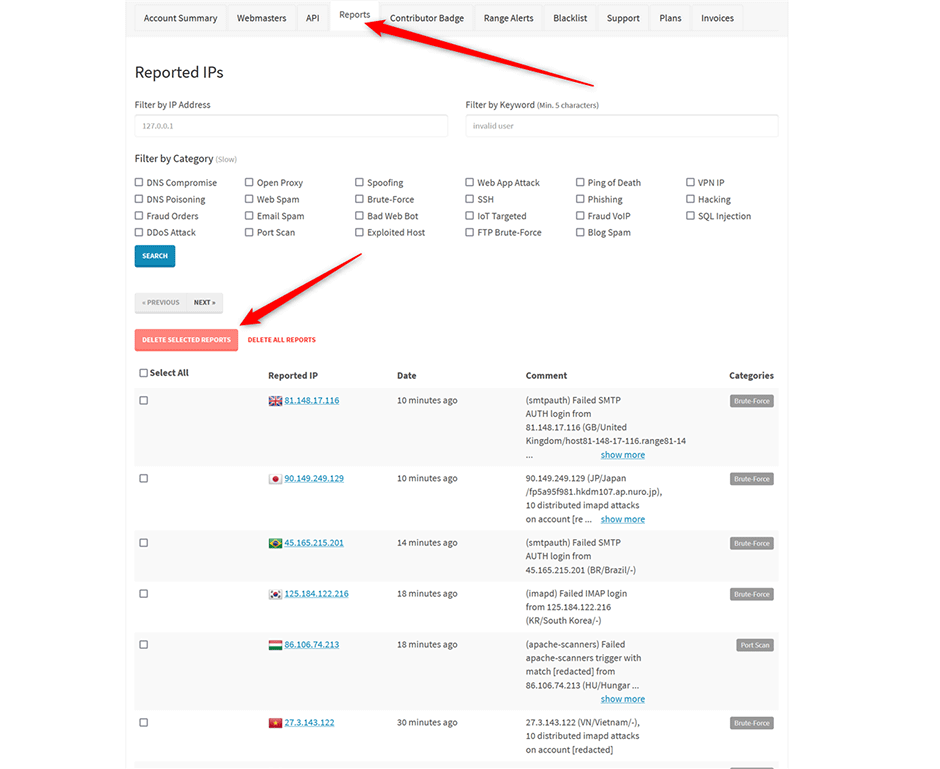The width and height of the screenshot is (940, 769).
Task: Click the South Korea flag beside 125.184.122.216
Action: click(275, 594)
